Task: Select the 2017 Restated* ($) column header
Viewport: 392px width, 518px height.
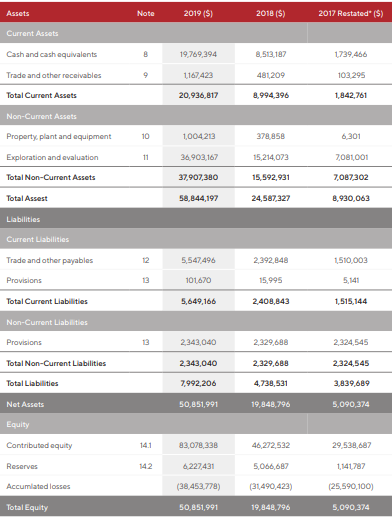Action: coord(351,13)
